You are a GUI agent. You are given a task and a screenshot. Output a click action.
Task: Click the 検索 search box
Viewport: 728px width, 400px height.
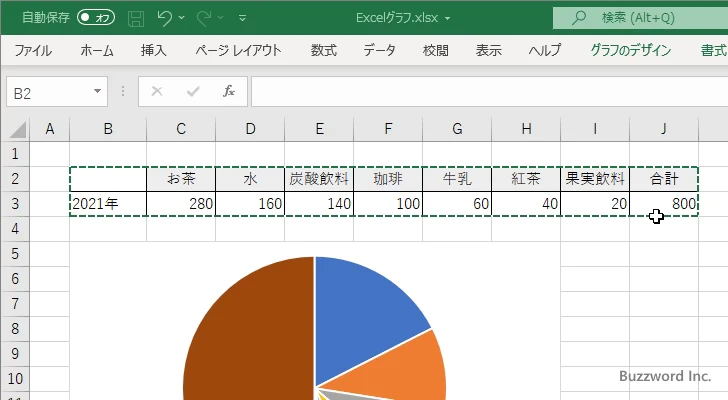tap(640, 18)
